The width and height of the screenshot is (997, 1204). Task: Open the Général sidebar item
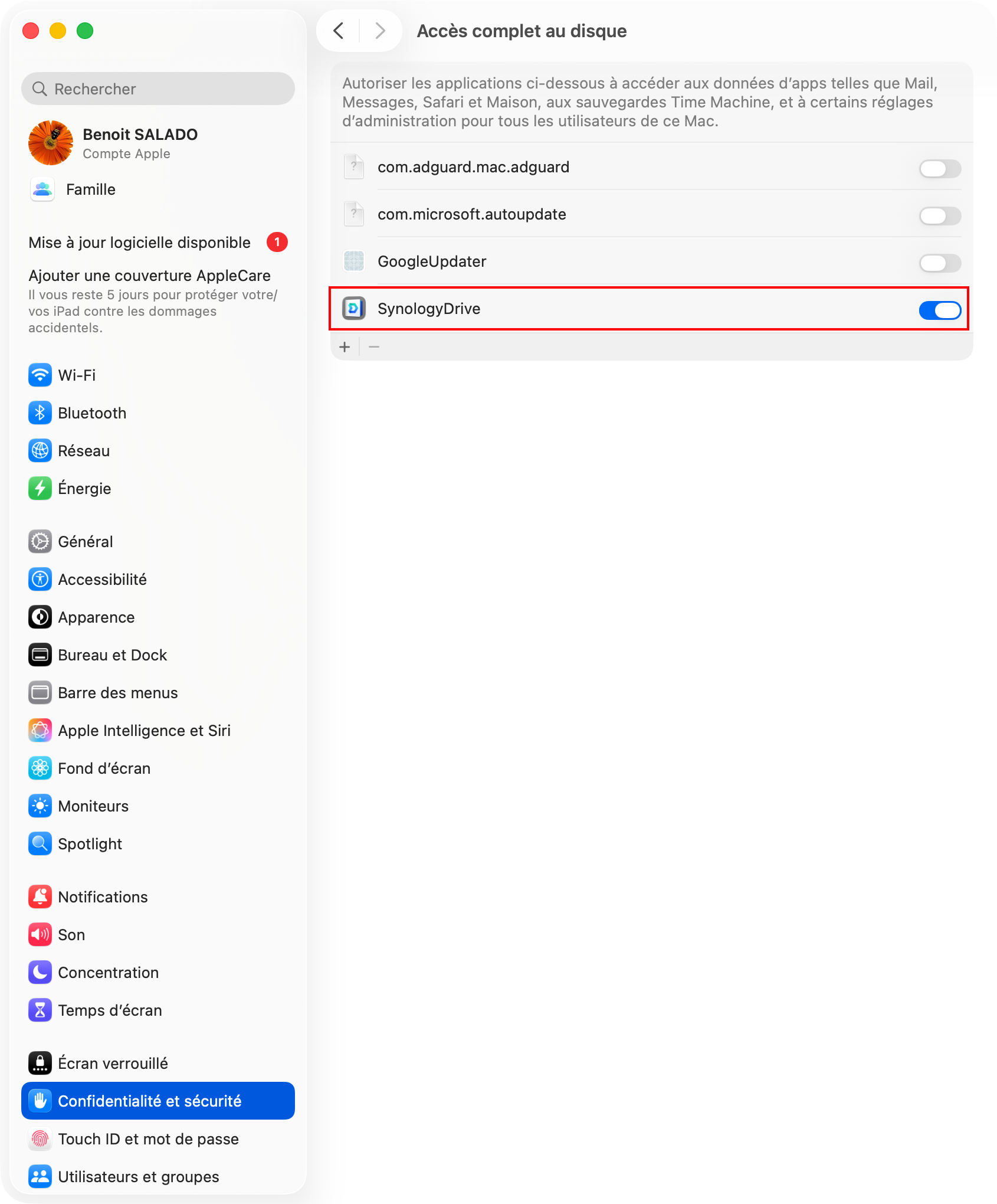(158, 541)
